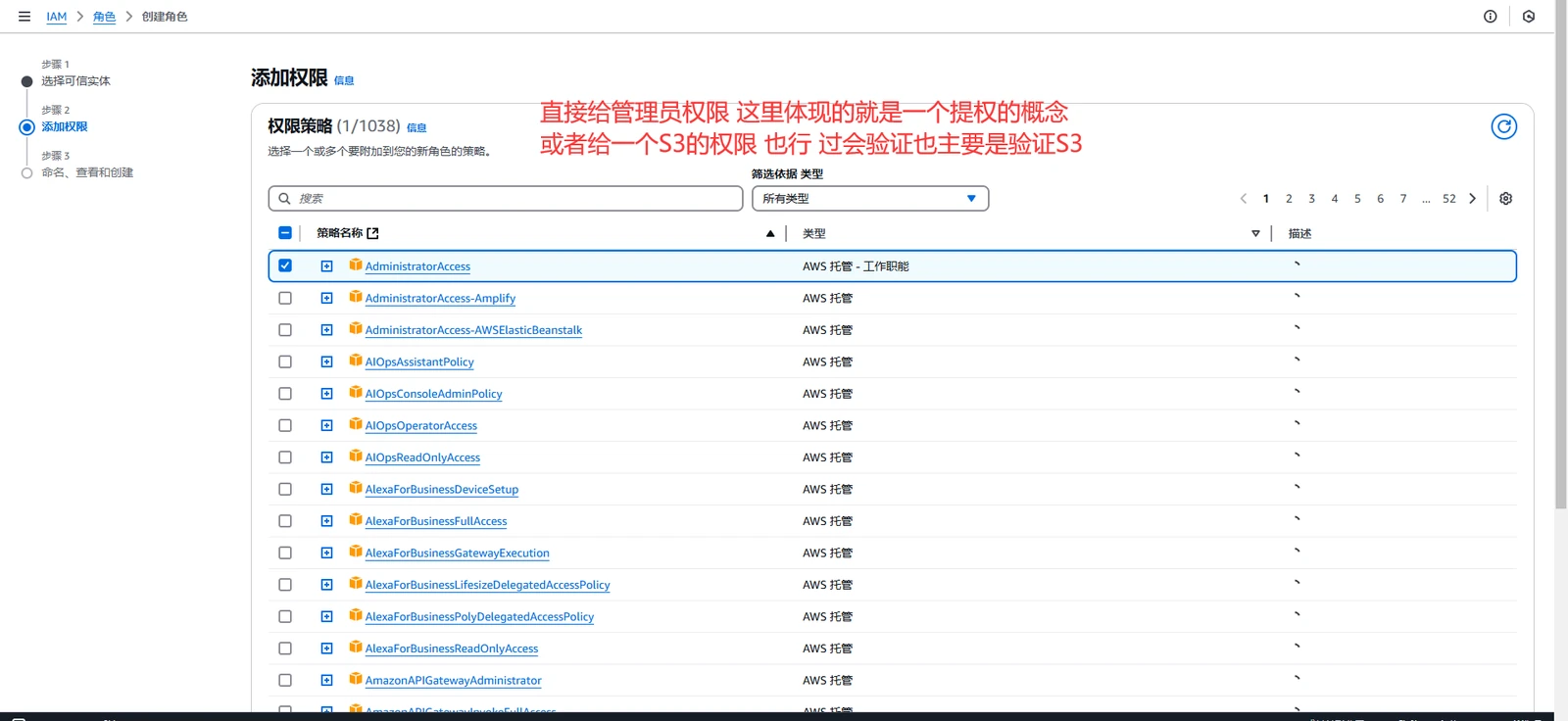Expand the AdministratorAccess policy details

[x=327, y=266]
